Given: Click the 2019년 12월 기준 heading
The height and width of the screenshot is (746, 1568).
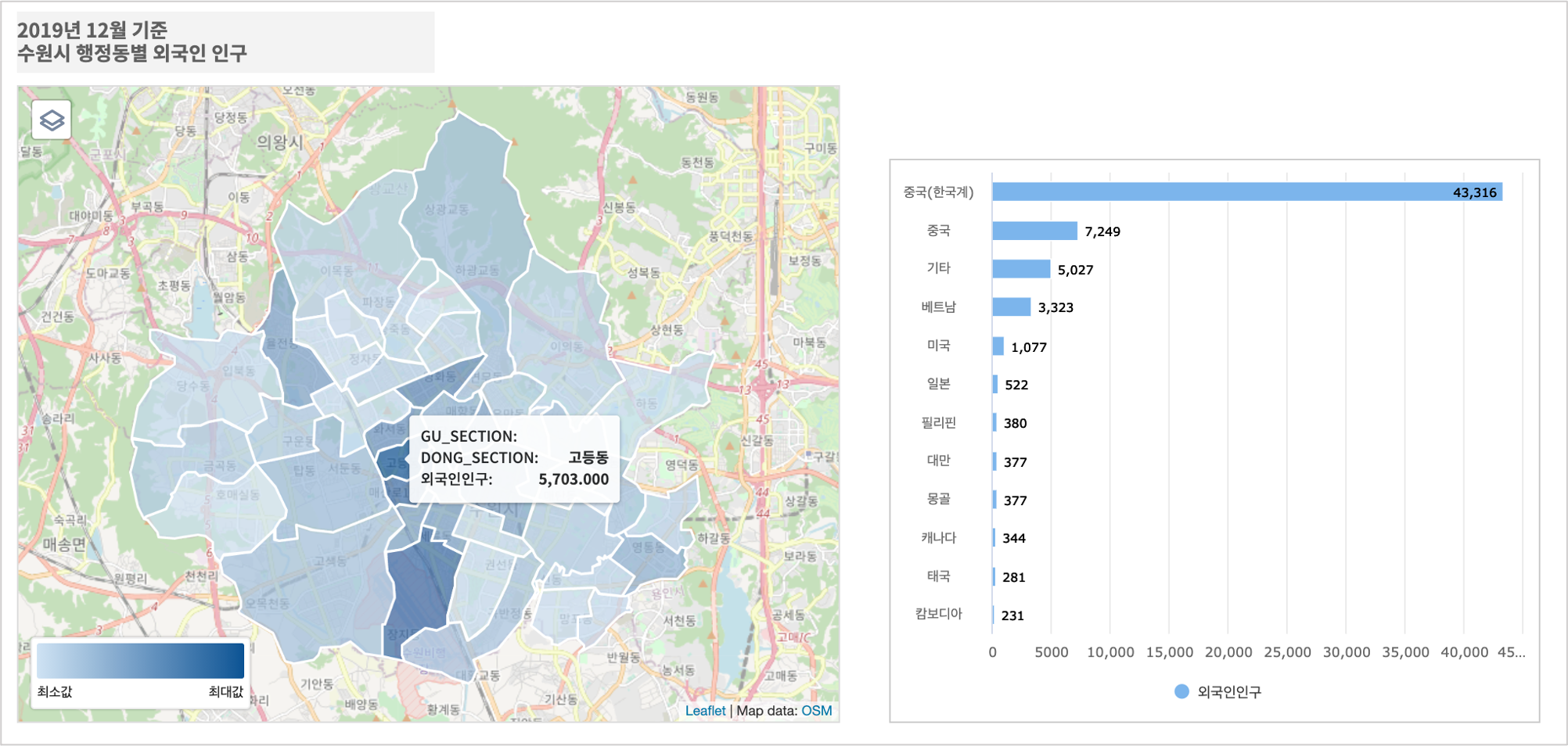Looking at the screenshot, I should [92, 30].
